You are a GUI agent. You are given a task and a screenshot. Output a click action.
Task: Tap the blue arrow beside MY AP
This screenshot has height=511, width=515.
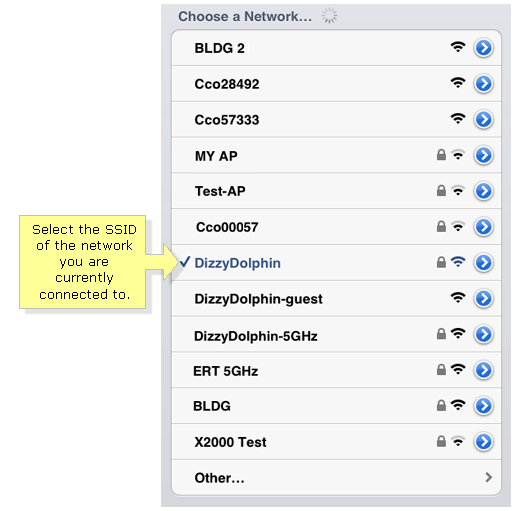coord(483,155)
